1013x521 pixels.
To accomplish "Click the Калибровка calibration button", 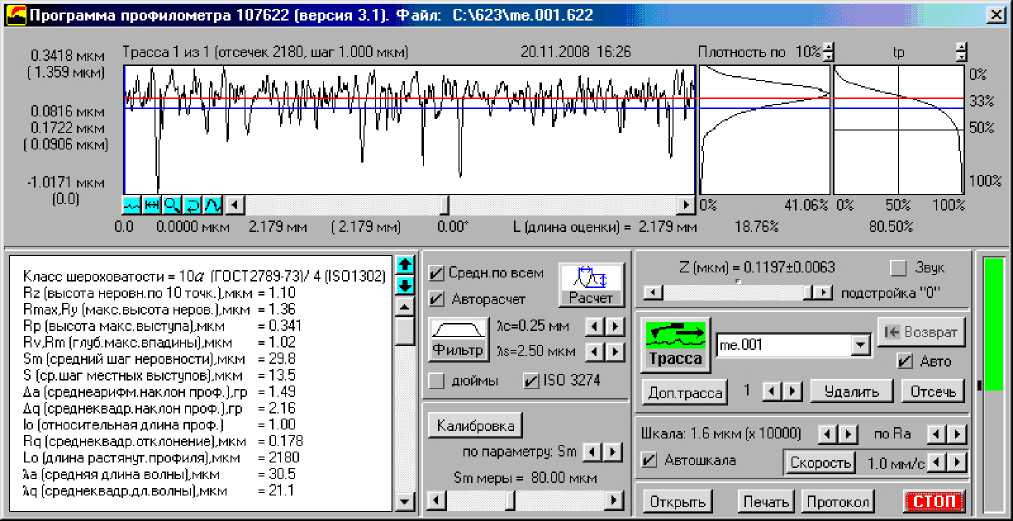I will pyautogui.click(x=475, y=425).
